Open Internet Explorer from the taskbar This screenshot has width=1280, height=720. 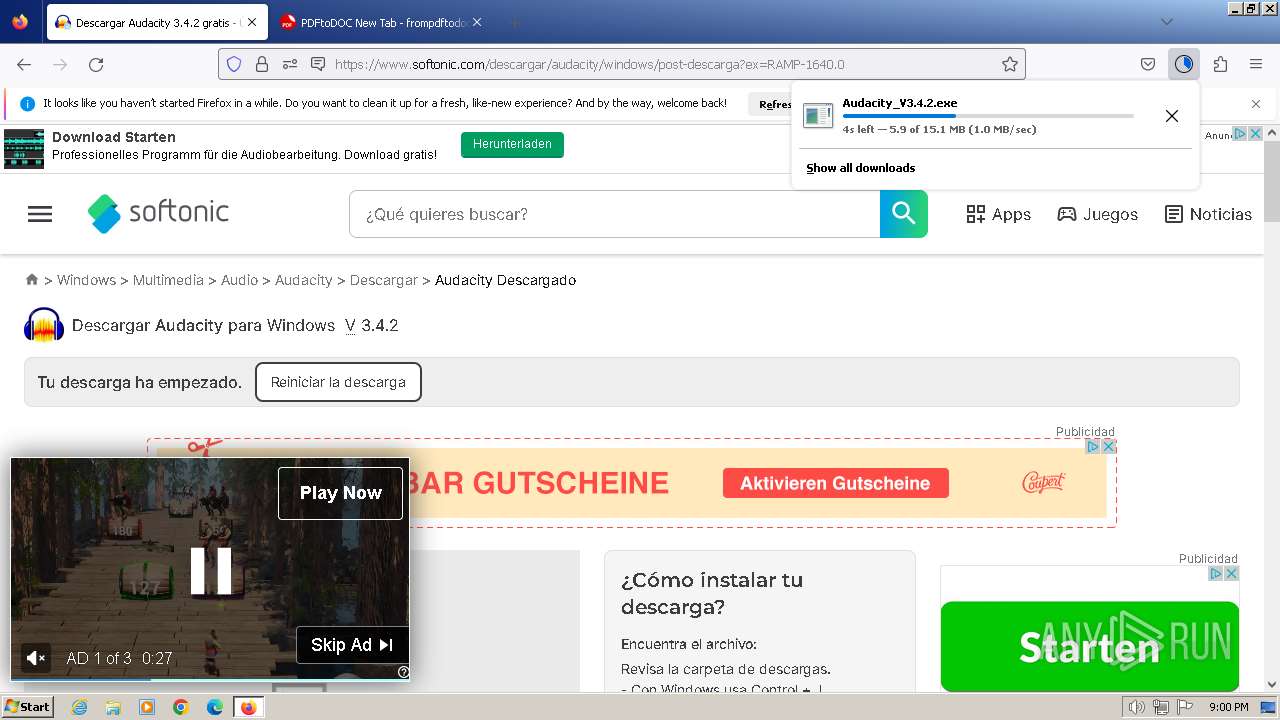(80, 707)
